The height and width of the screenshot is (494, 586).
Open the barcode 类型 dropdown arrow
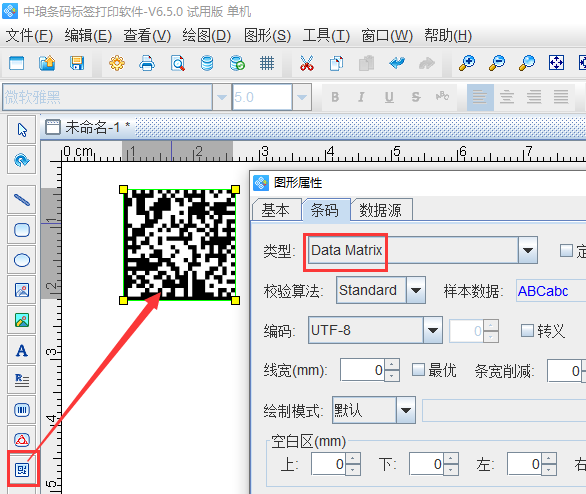point(528,250)
